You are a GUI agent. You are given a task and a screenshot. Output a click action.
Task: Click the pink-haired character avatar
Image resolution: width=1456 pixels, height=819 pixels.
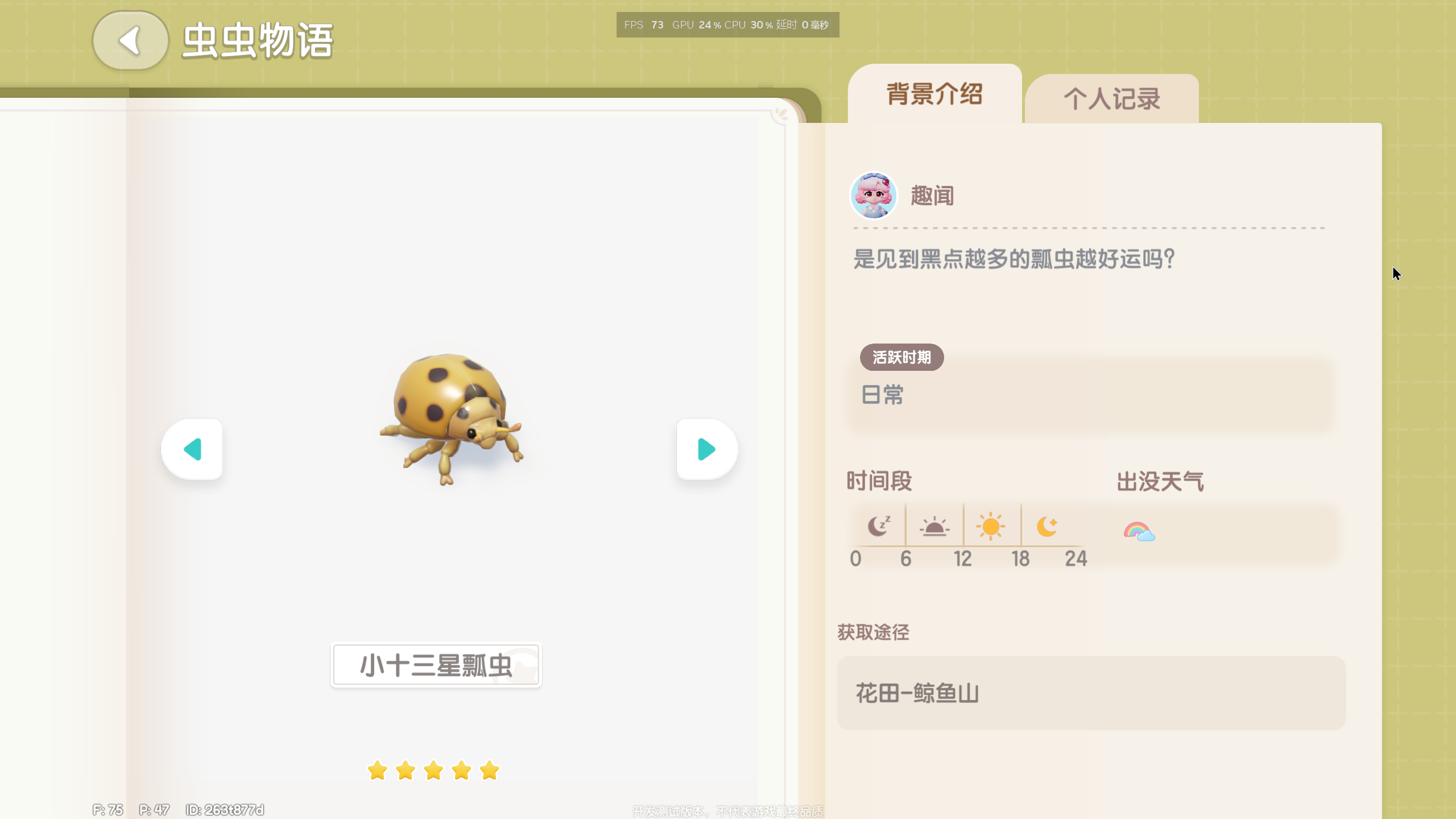[x=874, y=196]
